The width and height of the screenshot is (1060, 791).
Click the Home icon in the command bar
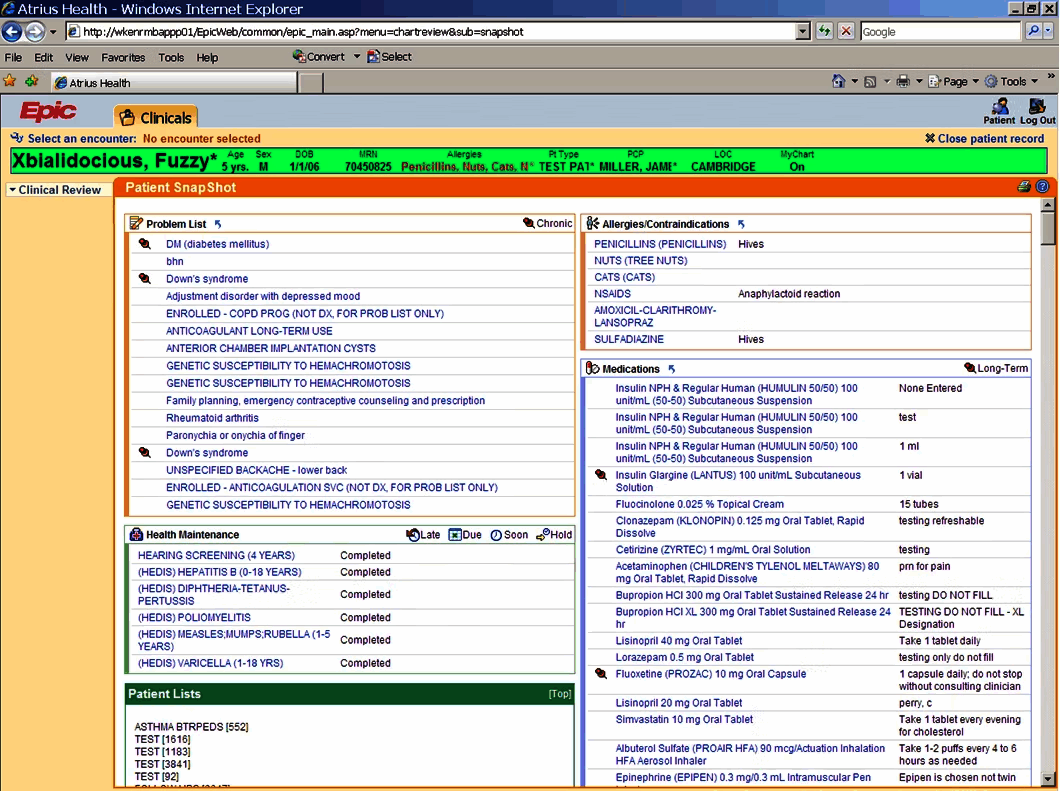[838, 82]
